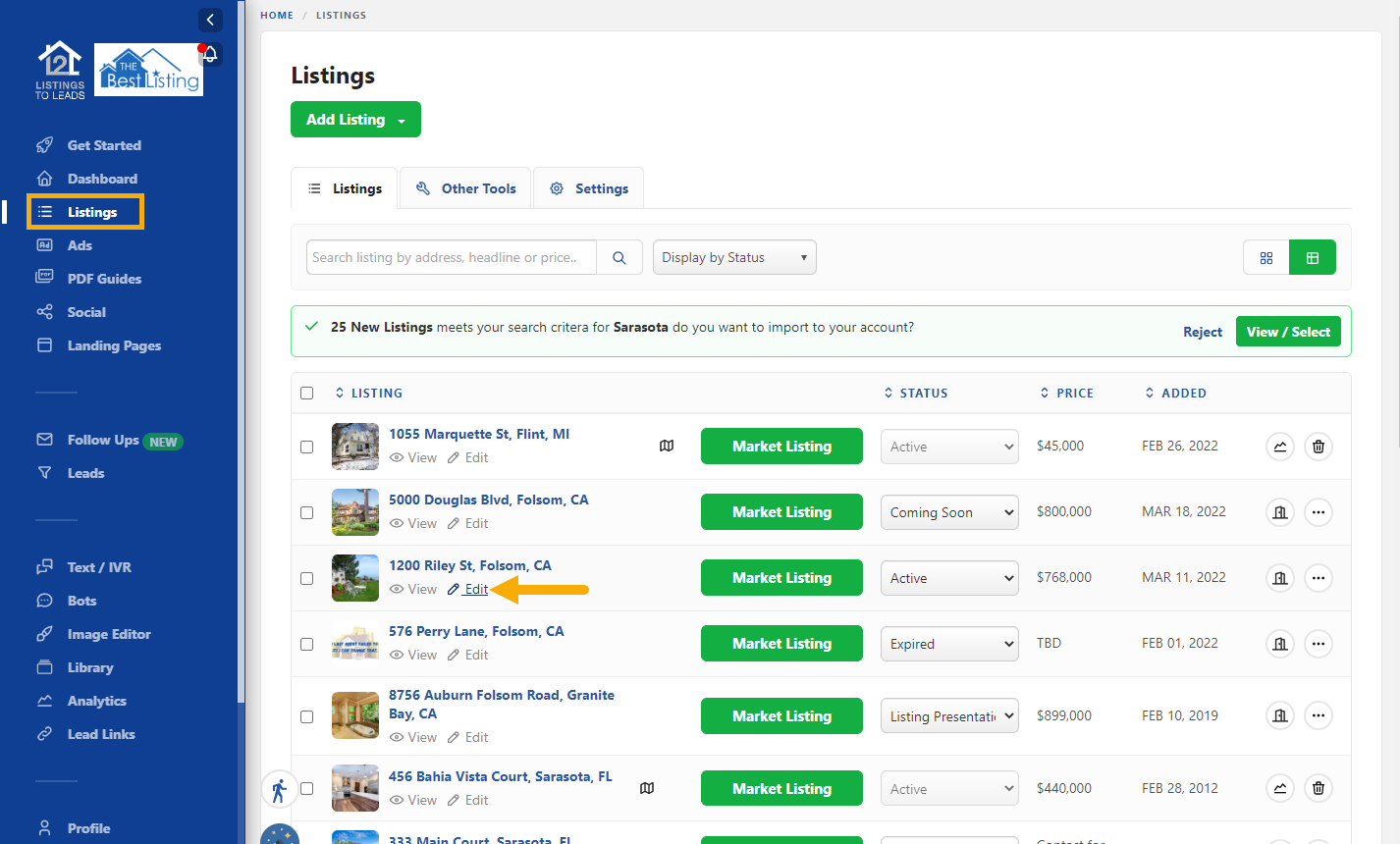Click the search magnifier icon
Screen dimensions: 1400x844
[x=619, y=257]
